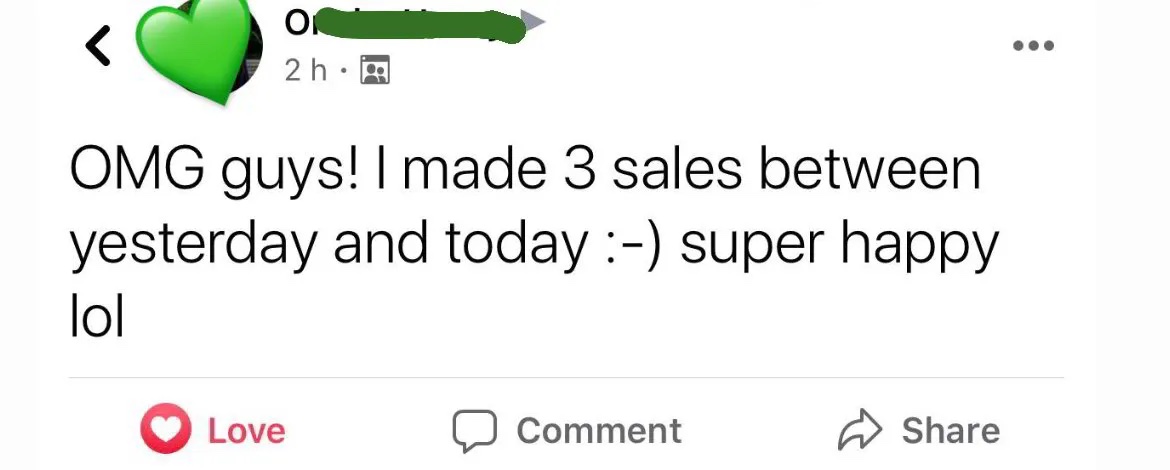Click the friends audience icon
1170x470 pixels.
375,70
